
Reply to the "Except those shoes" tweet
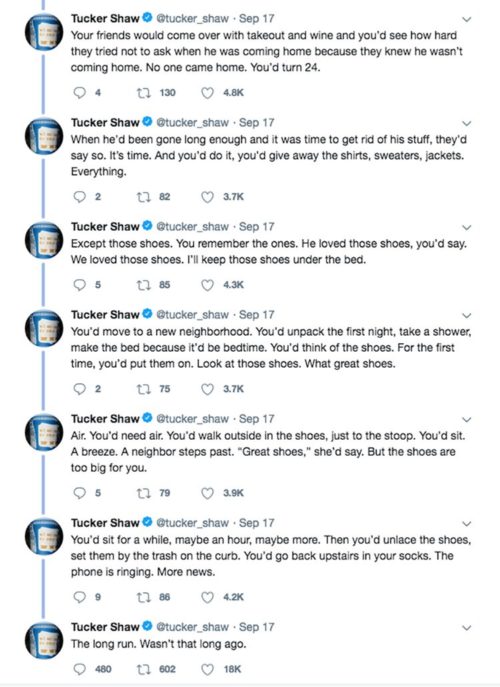pyautogui.click(x=79, y=285)
